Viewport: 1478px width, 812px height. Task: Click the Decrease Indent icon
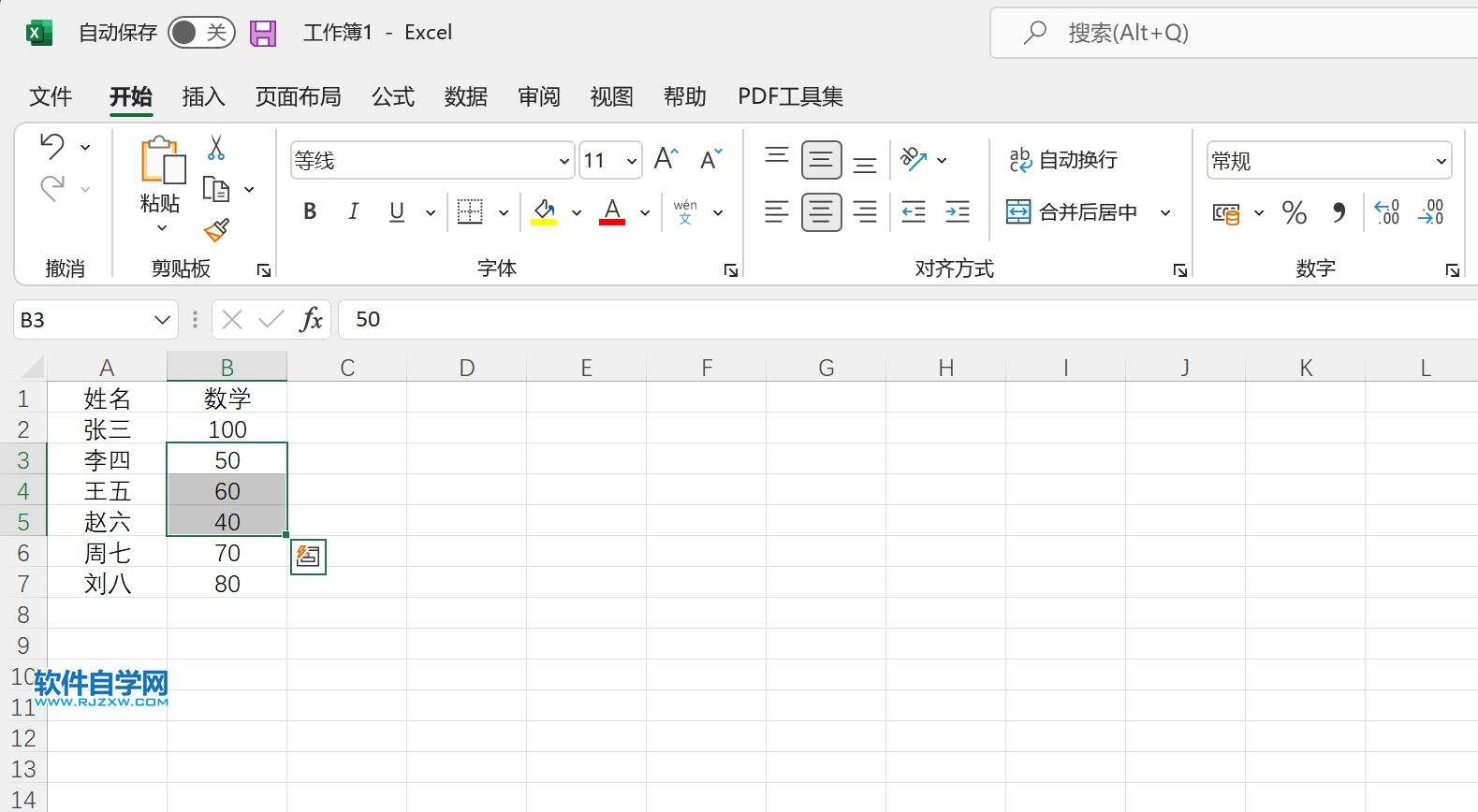[x=914, y=212]
